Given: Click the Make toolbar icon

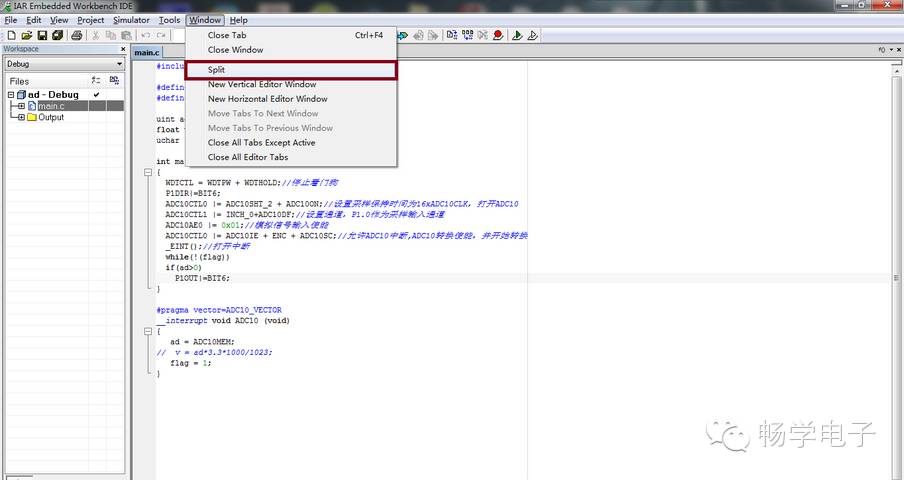Looking at the screenshot, I should [x=468, y=35].
